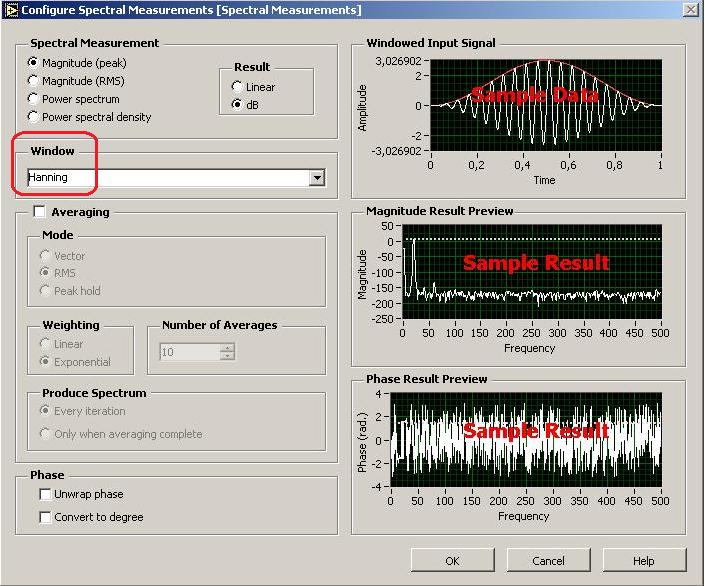Viewport: 705px width, 586px height.
Task: Select Magnitude (RMS) measurement option
Action: [76, 81]
